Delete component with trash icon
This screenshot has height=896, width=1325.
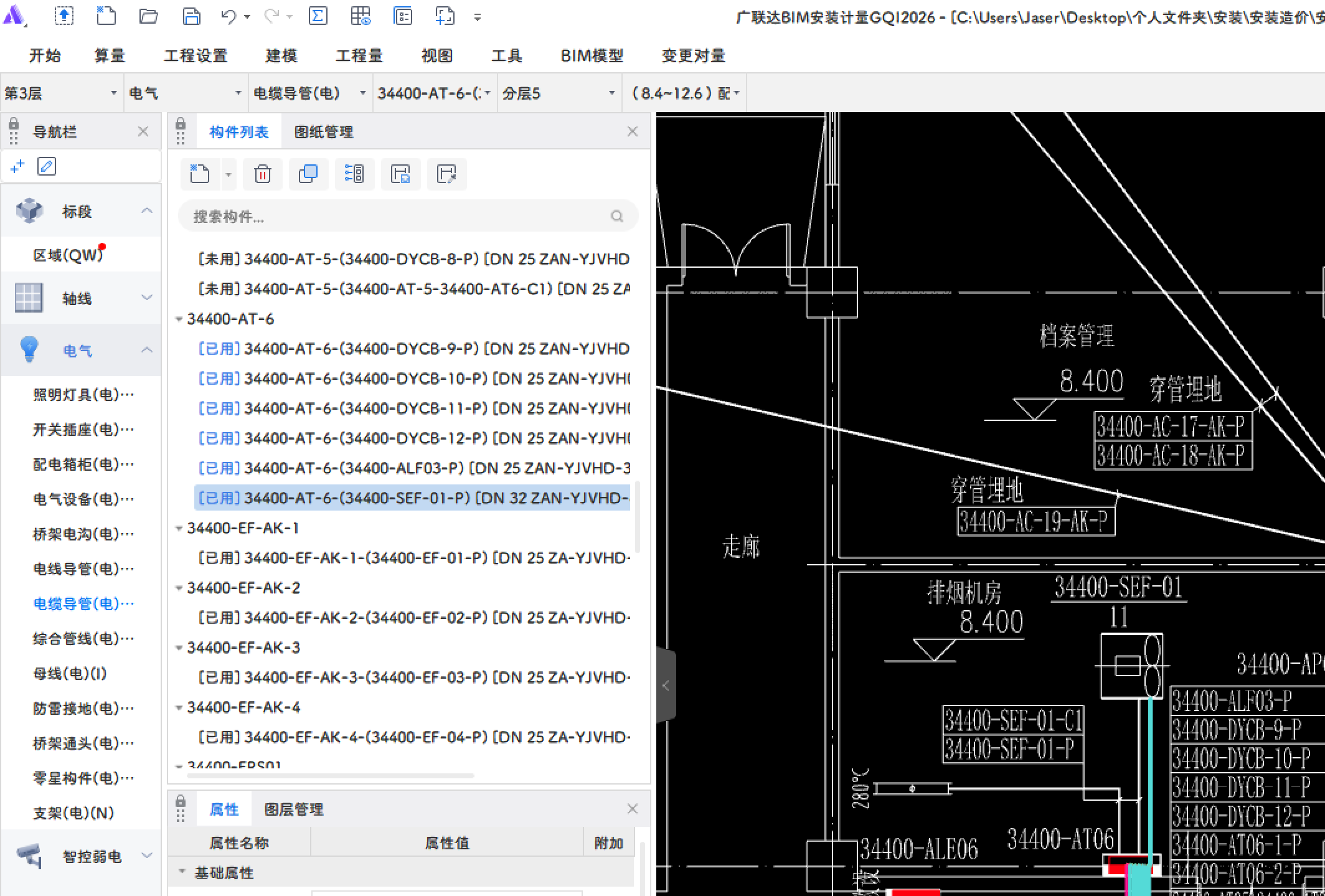pos(263,174)
